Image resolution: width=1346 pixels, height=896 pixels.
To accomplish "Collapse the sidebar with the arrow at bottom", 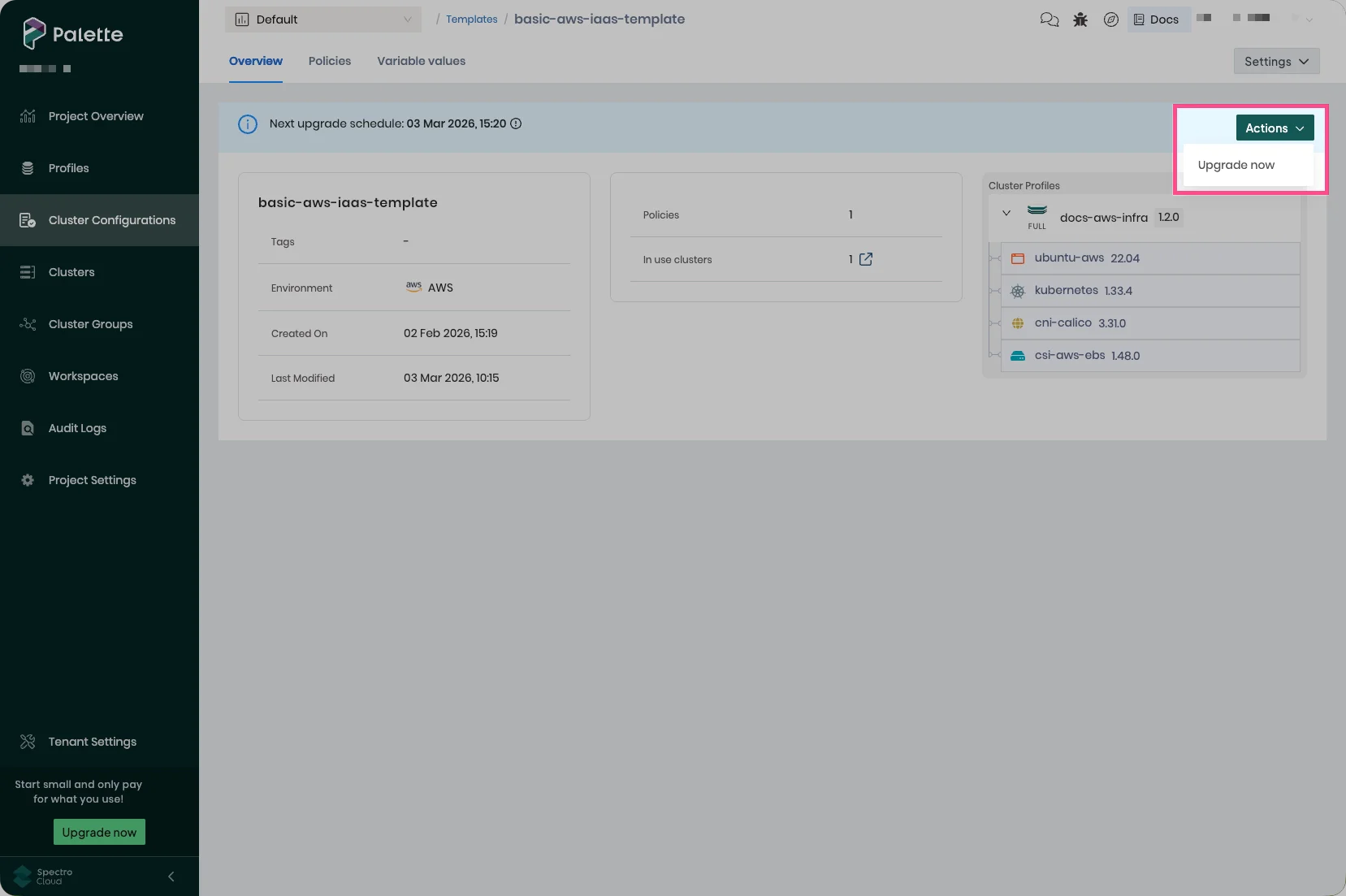I will (x=171, y=877).
